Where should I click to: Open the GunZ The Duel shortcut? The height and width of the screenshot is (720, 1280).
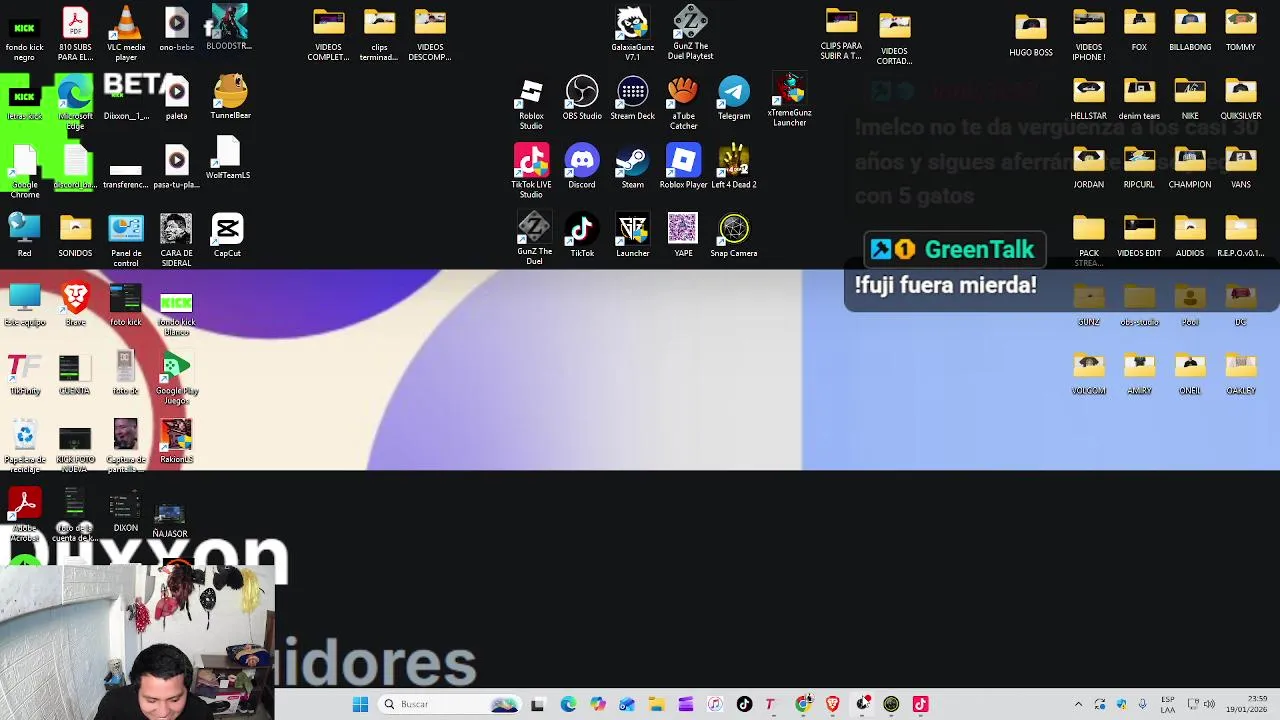coord(534,239)
